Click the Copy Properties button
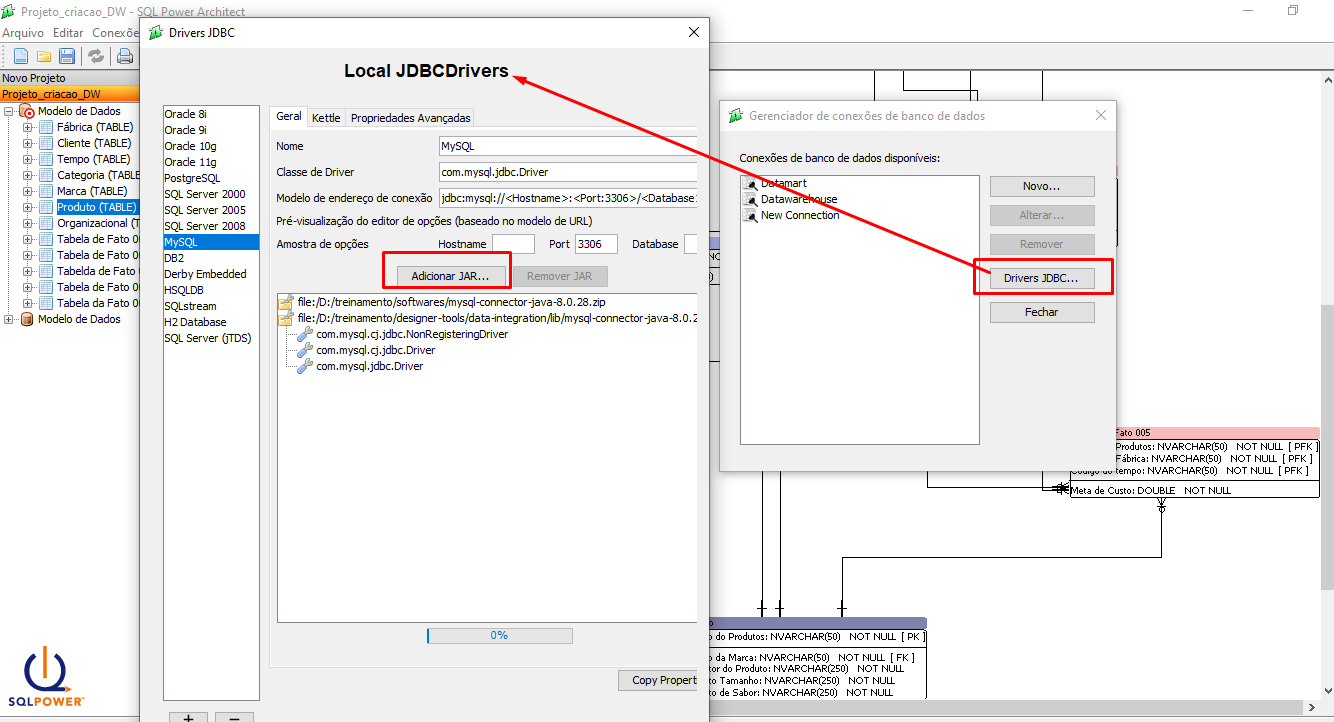1334x722 pixels. click(658, 680)
